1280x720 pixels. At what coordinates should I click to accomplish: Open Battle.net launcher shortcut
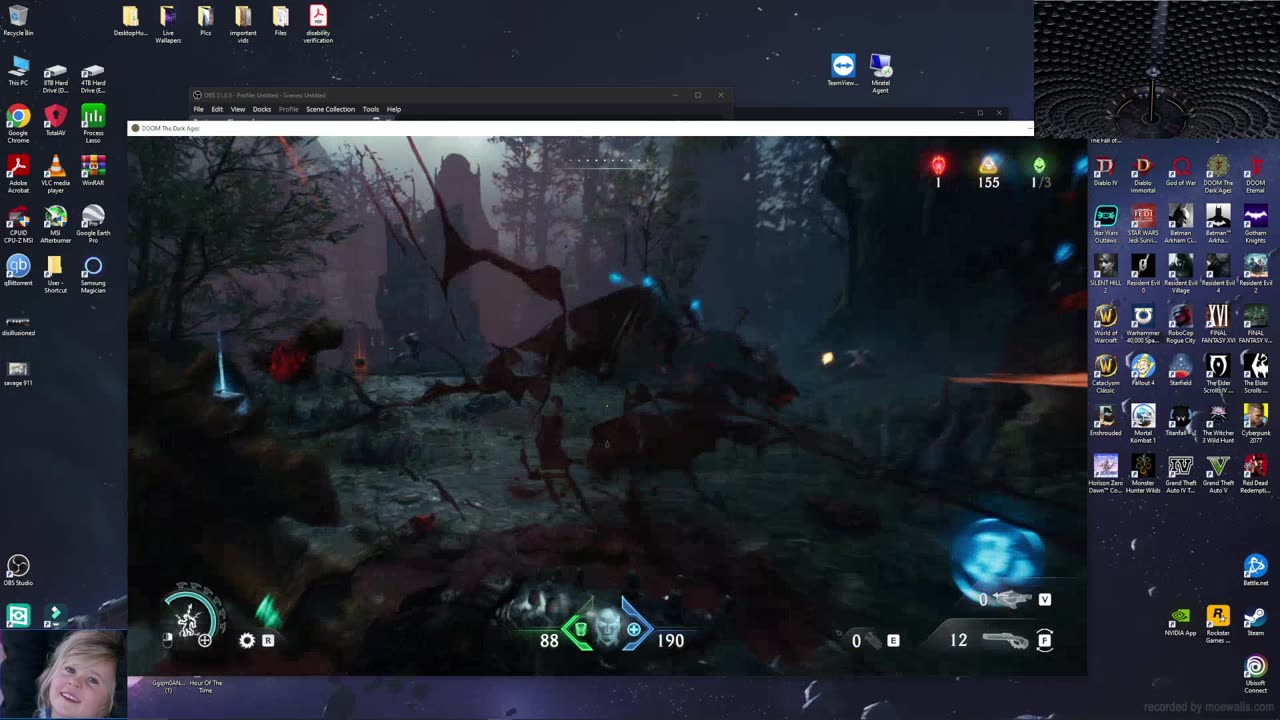pos(1255,571)
